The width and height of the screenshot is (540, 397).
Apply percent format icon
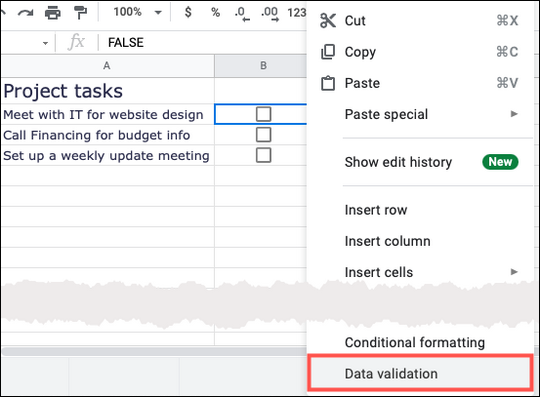pos(216,13)
